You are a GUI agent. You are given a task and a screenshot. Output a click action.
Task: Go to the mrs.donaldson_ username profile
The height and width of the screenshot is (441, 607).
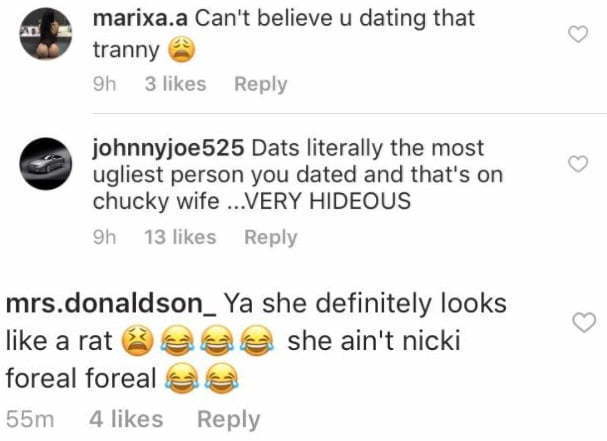pos(111,303)
